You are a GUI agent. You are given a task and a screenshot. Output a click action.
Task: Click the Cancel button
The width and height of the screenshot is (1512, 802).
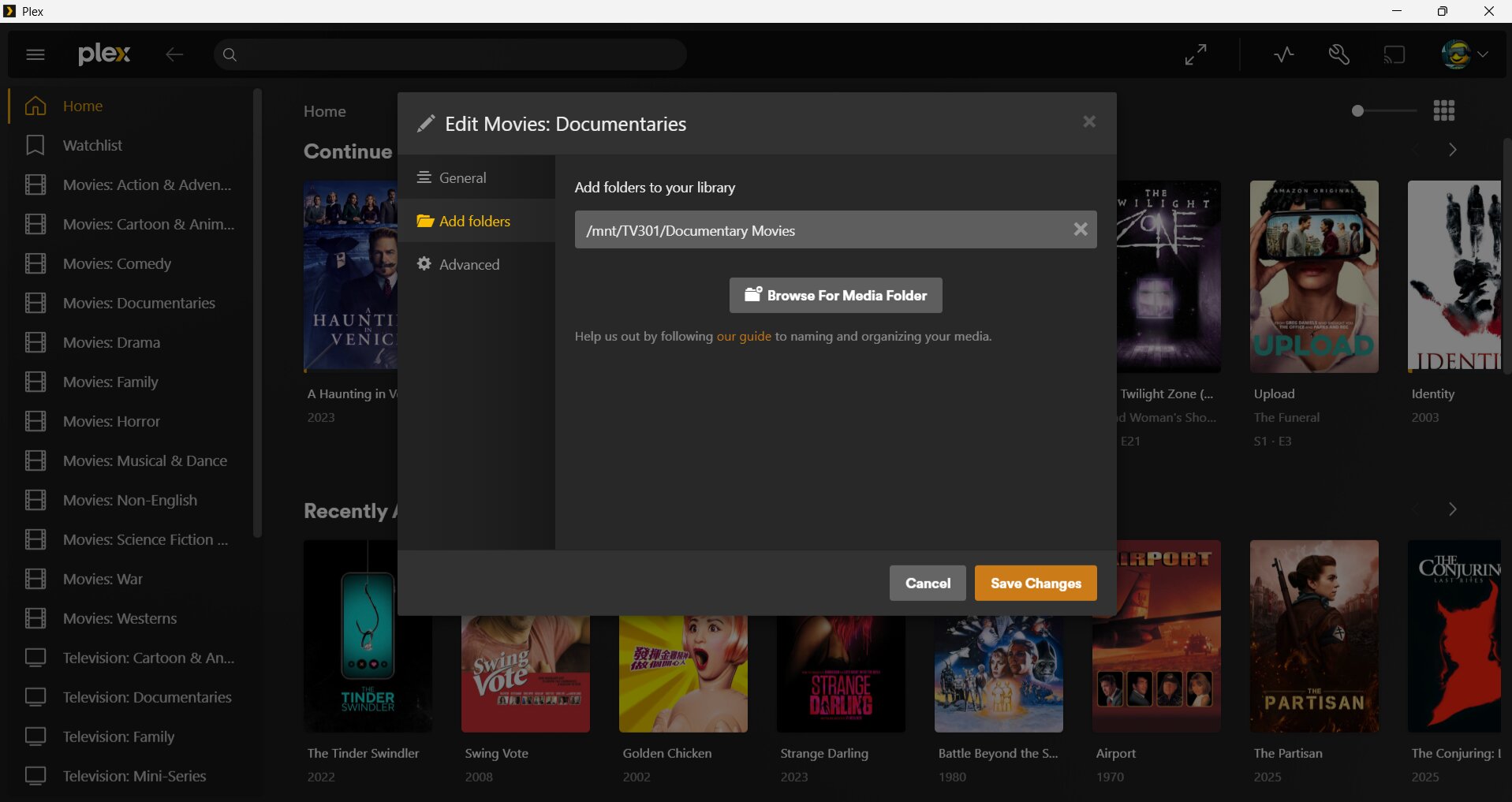click(928, 583)
